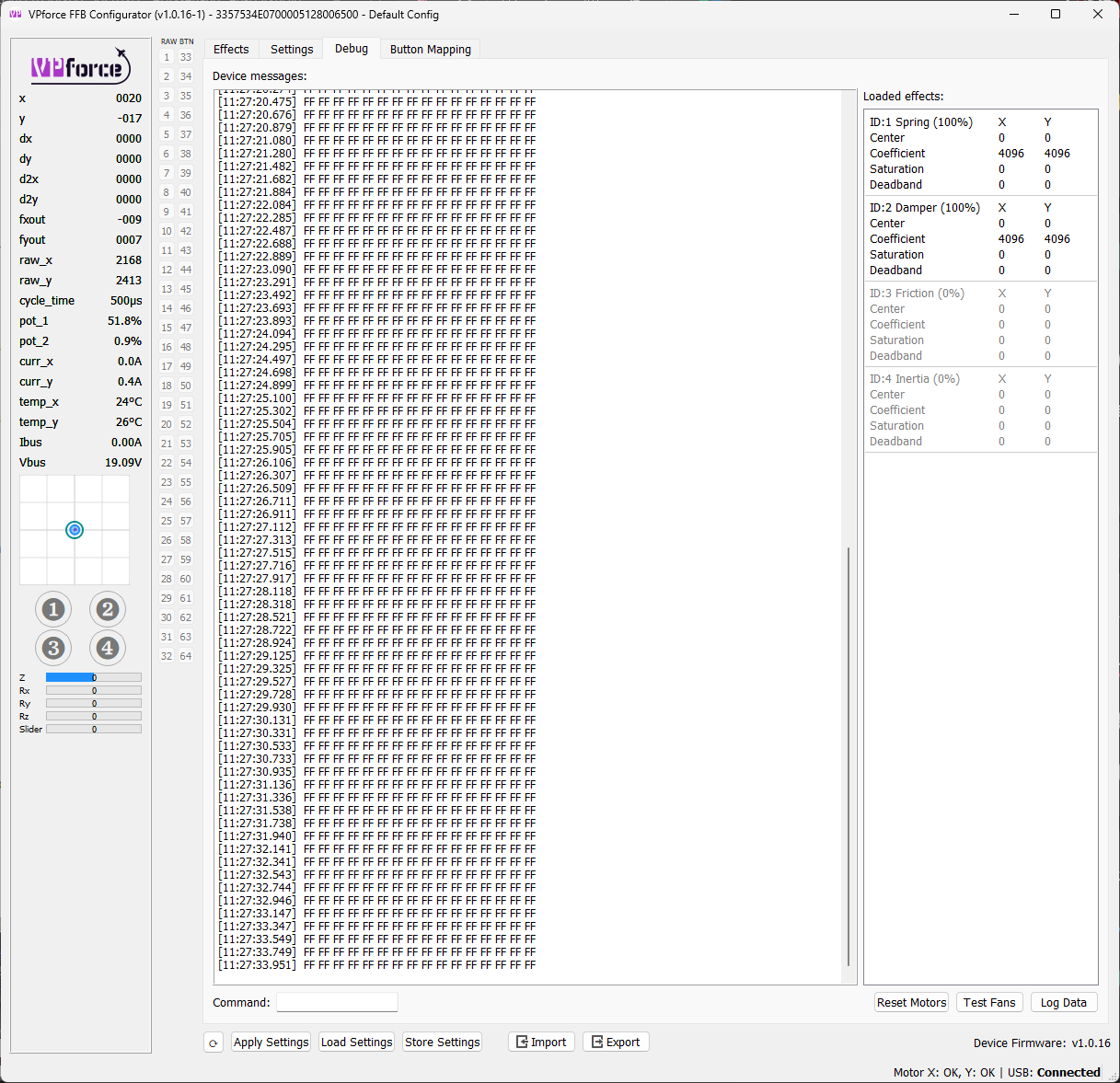Click the Loaded effects label
Viewport: 1120px width, 1083px height.
(x=903, y=97)
